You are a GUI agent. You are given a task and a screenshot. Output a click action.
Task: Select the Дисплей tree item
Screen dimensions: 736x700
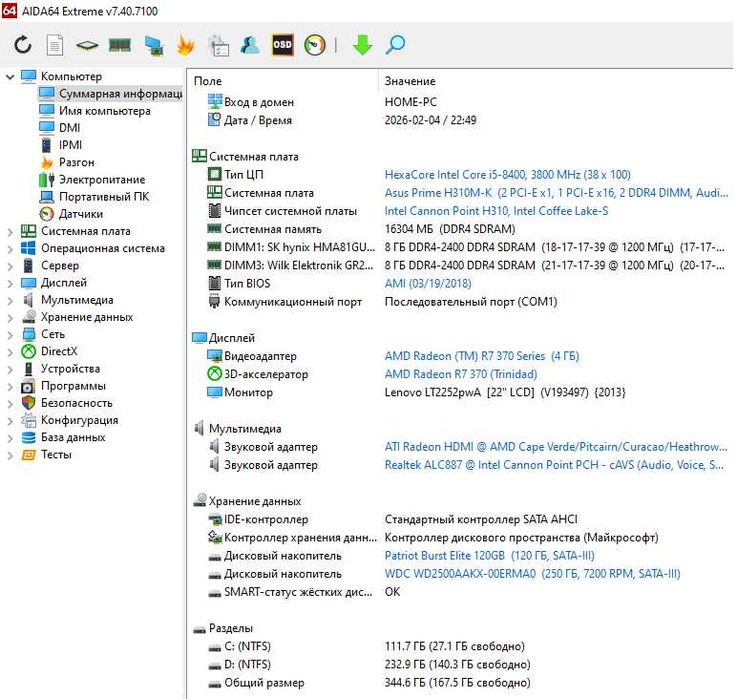click(54, 283)
